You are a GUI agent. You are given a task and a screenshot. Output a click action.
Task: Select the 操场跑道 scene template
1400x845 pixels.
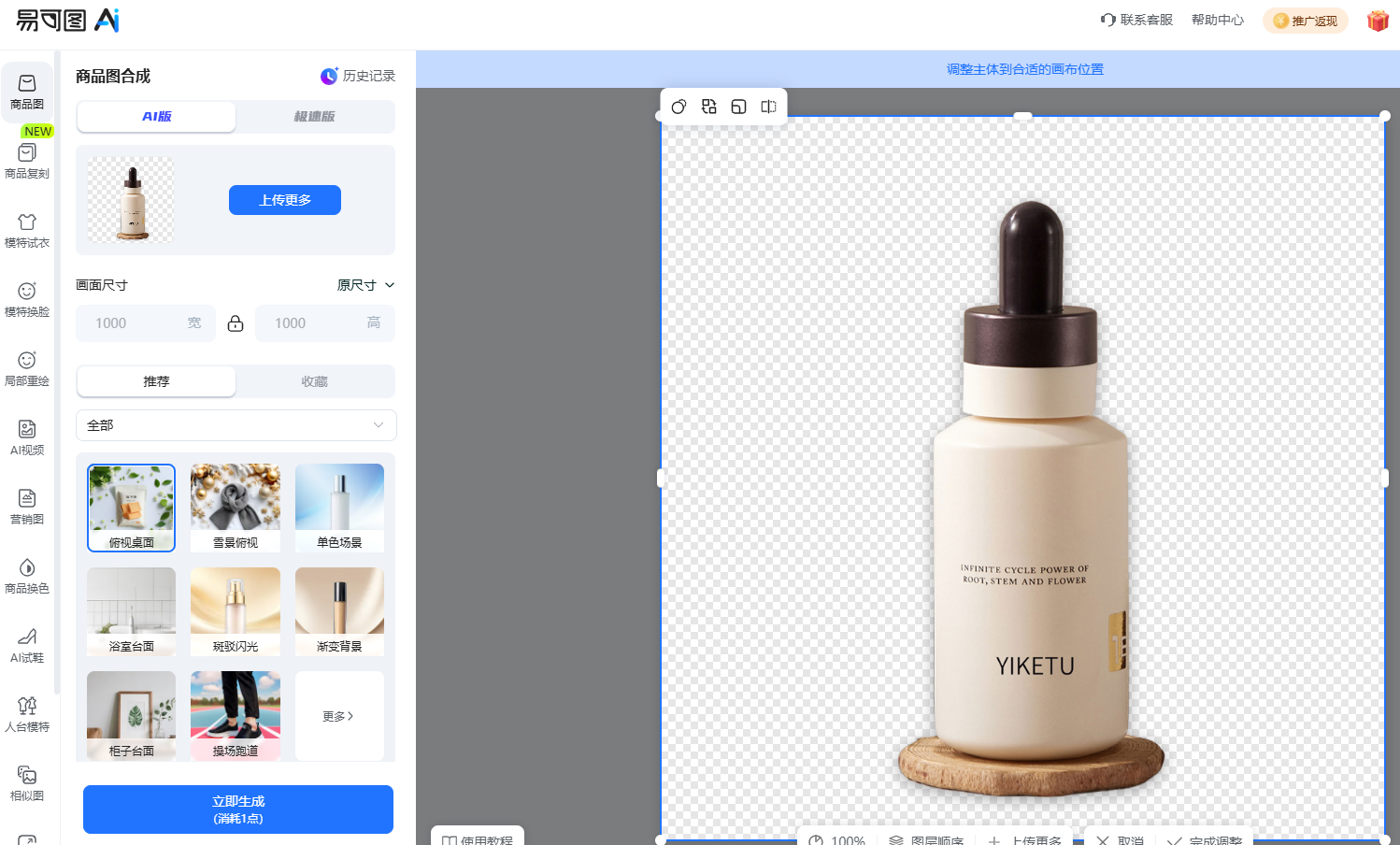coord(236,716)
